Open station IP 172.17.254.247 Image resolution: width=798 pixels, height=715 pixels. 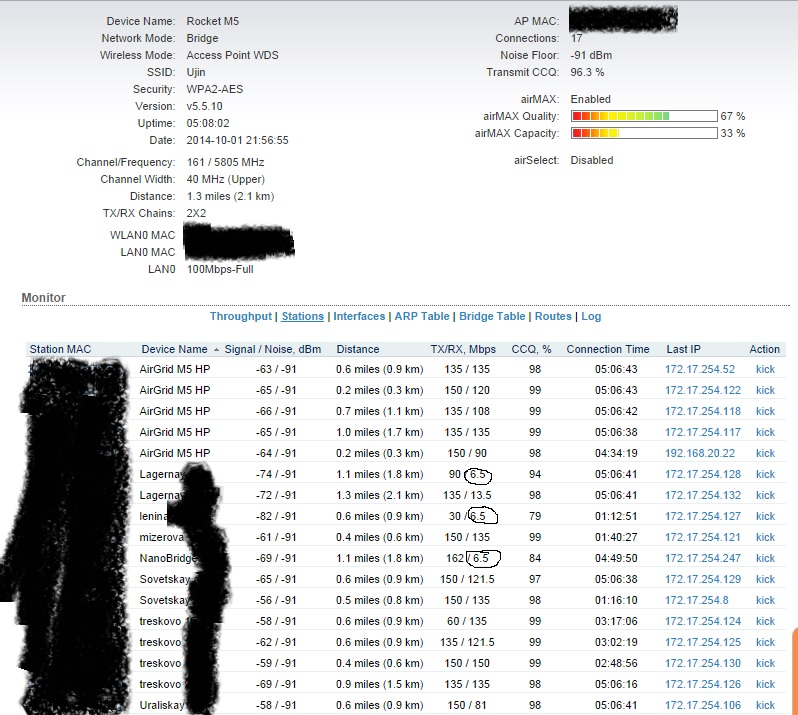point(703,558)
